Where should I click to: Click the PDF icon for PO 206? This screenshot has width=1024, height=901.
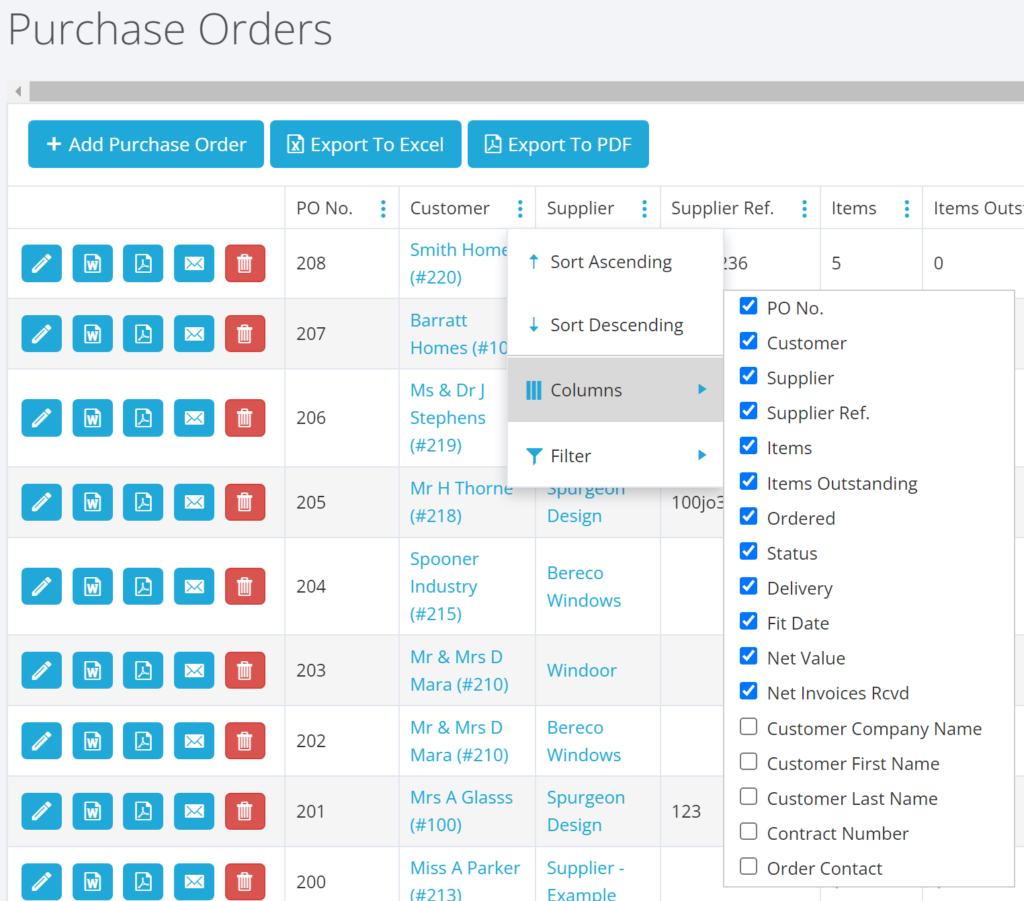pos(143,418)
